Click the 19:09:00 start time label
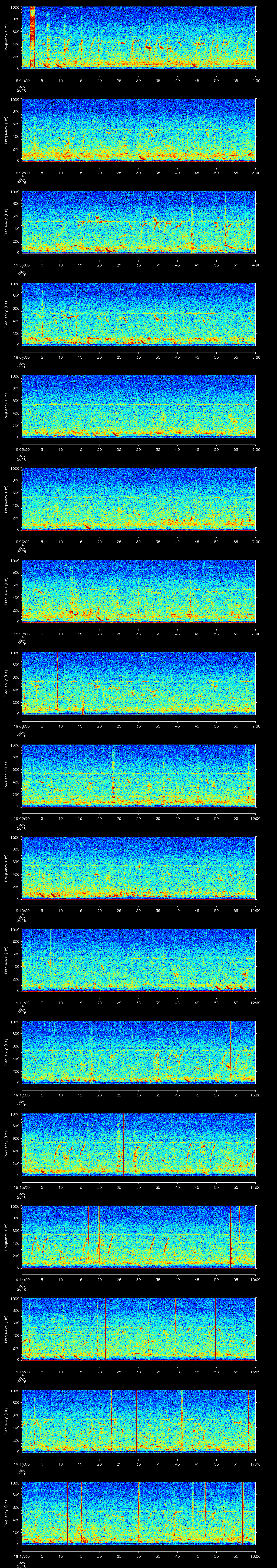The height and width of the screenshot is (1568, 277). point(21,818)
